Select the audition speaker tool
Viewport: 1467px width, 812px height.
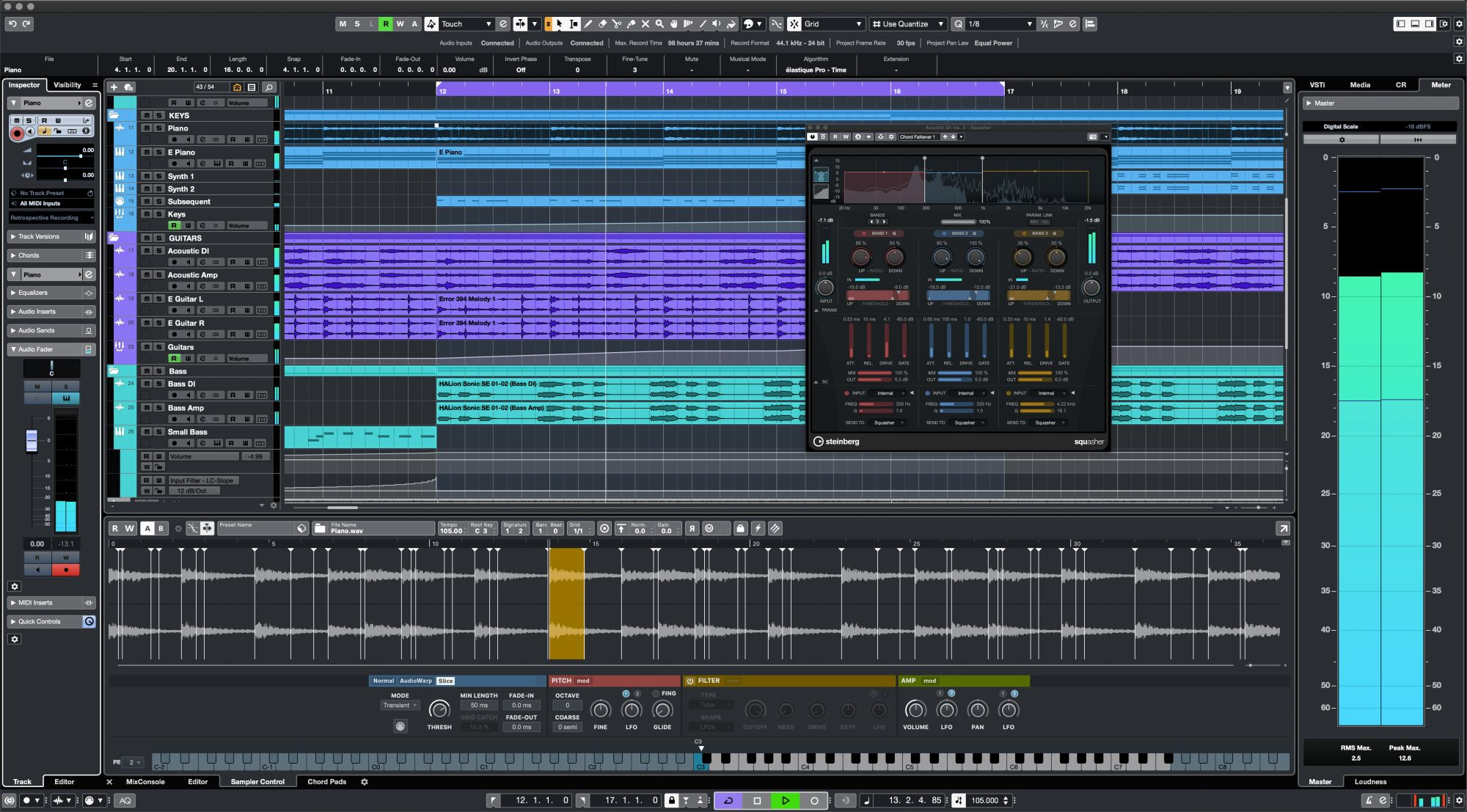pyautogui.click(x=717, y=24)
